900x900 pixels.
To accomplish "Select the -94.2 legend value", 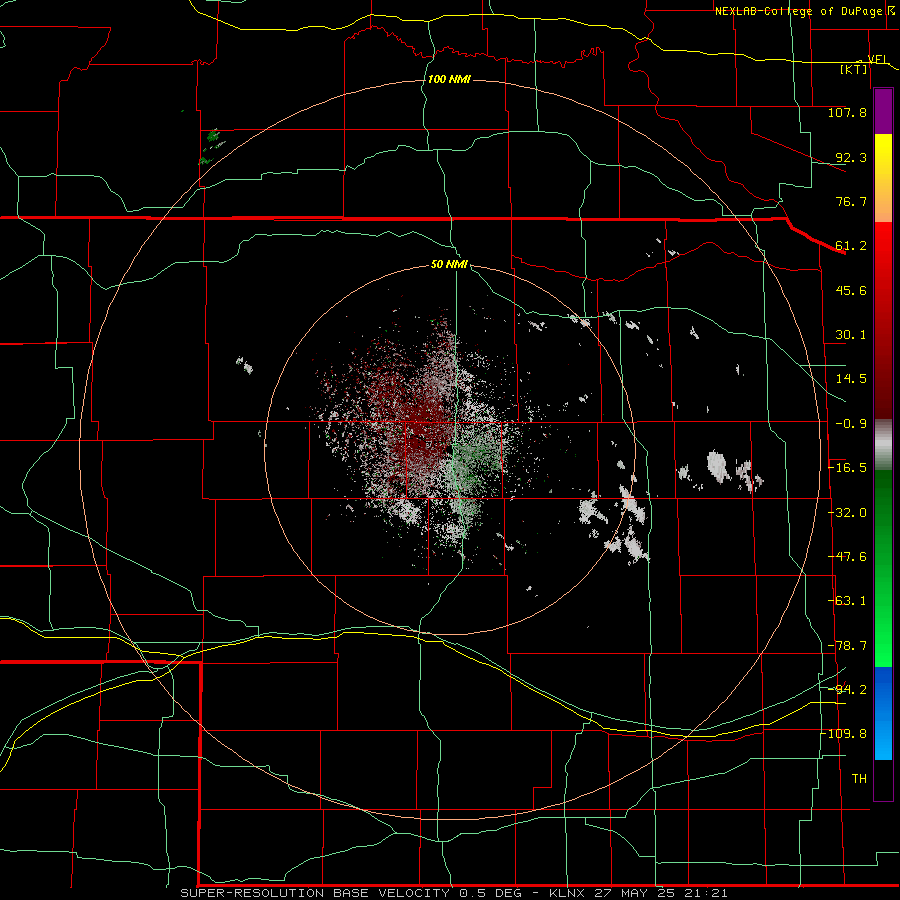I will (x=847, y=689).
